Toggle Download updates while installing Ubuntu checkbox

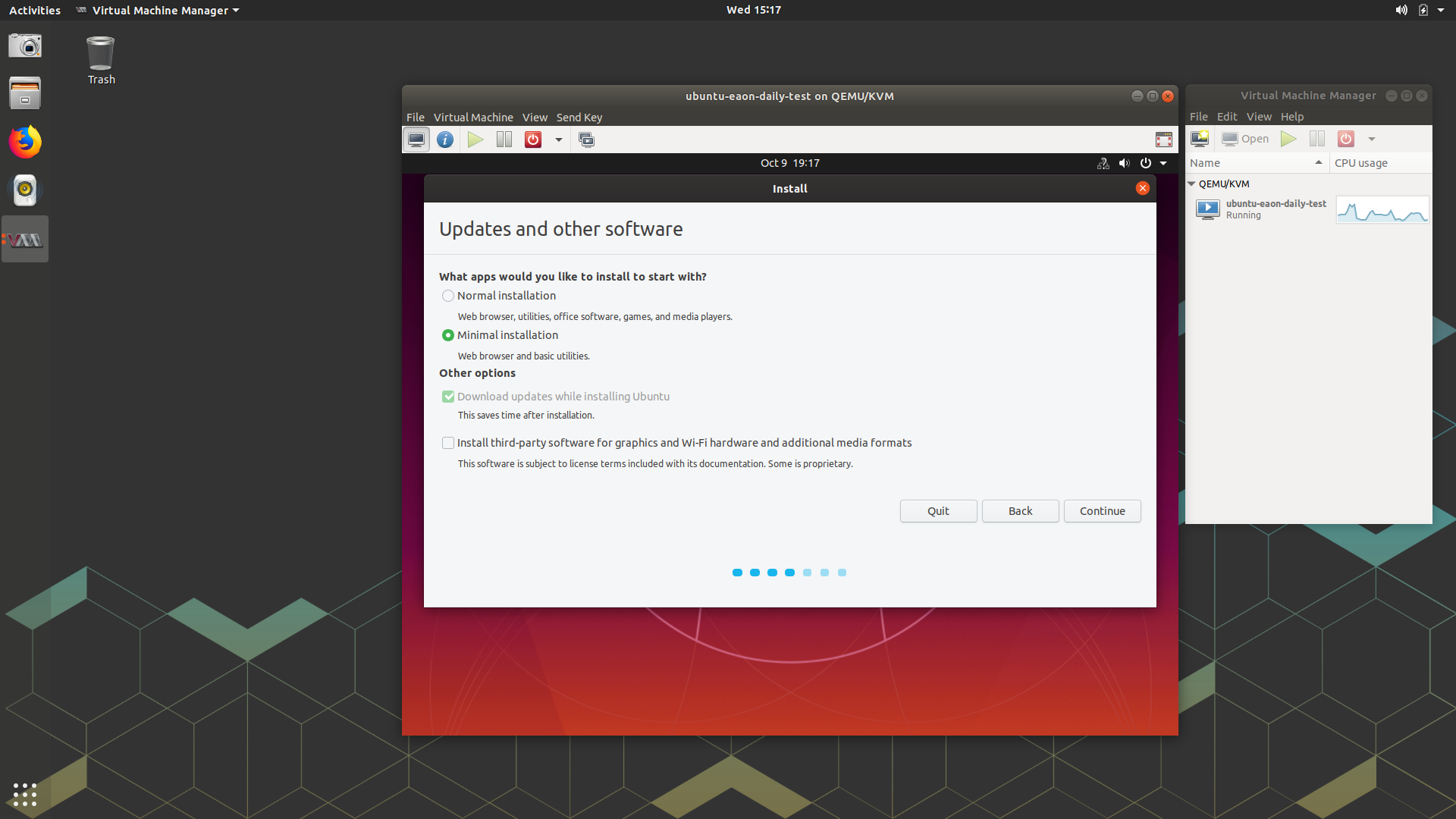click(448, 397)
